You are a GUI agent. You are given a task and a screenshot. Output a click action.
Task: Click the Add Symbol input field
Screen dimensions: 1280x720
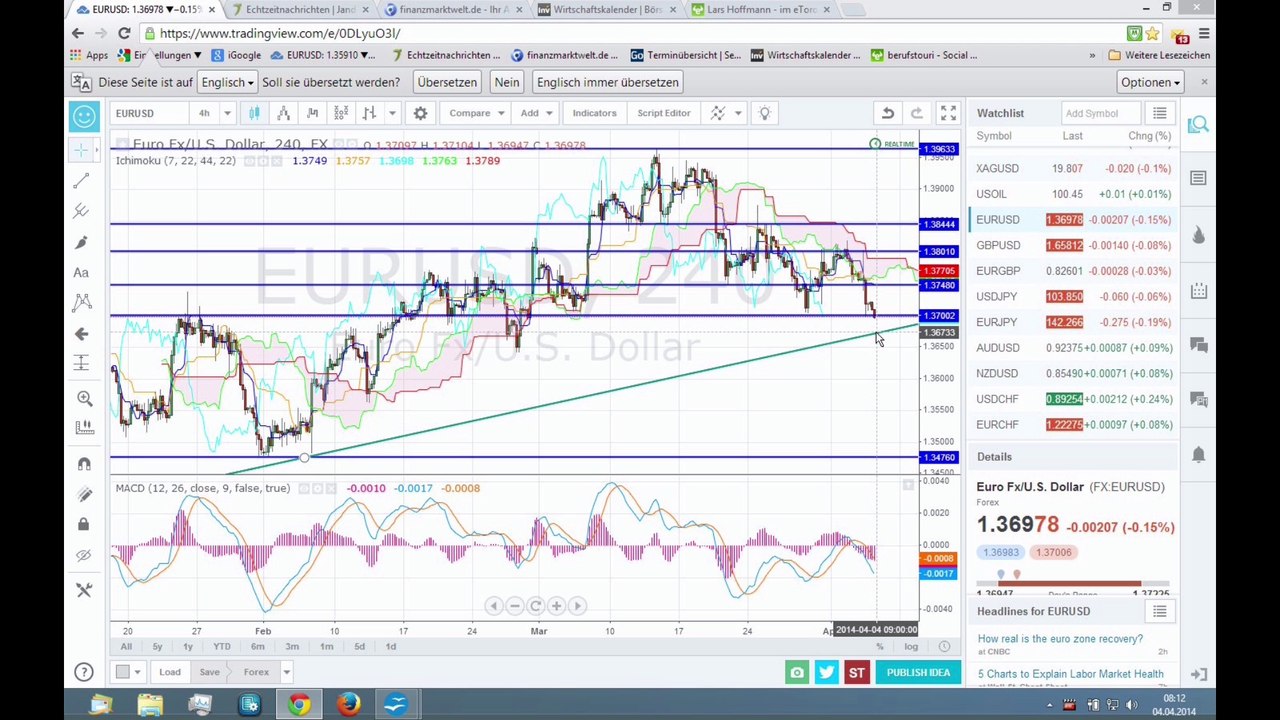click(1100, 113)
